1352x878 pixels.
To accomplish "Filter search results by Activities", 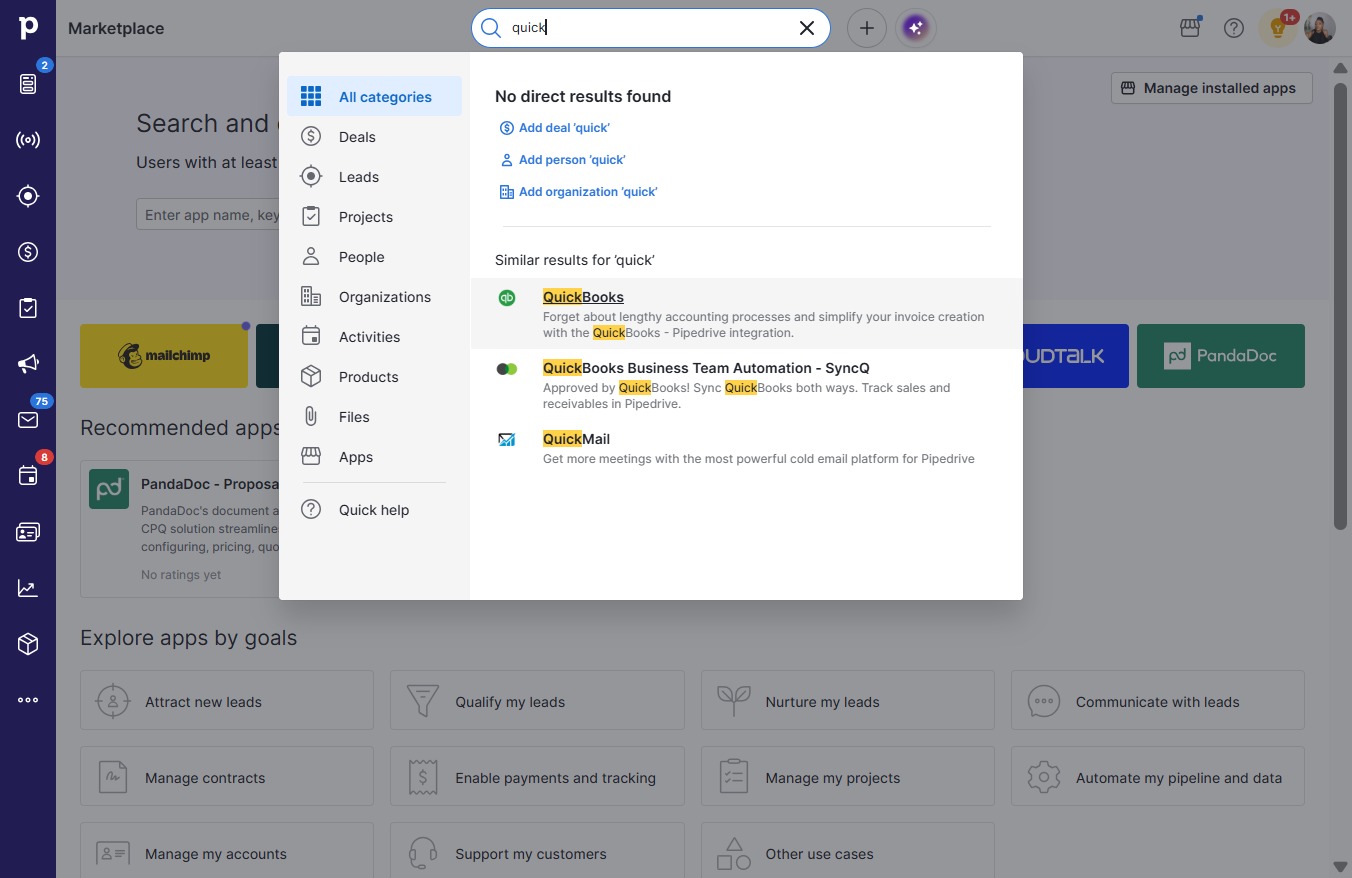I will 374,337.
